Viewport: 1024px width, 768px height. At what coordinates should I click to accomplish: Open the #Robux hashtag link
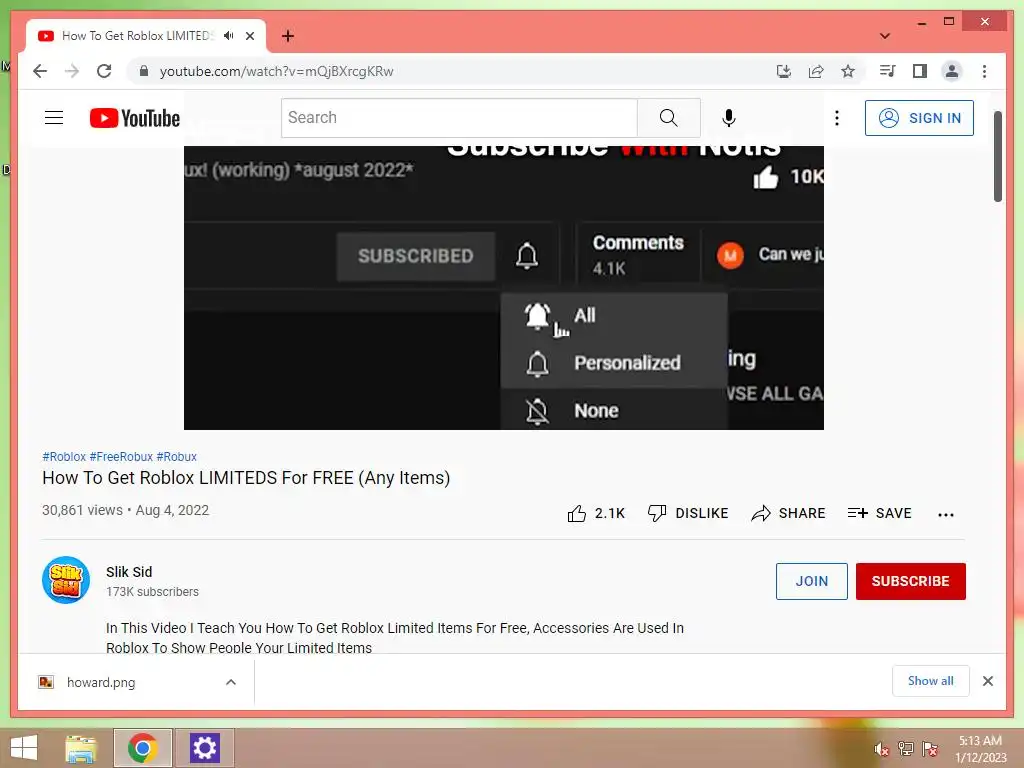click(x=176, y=456)
